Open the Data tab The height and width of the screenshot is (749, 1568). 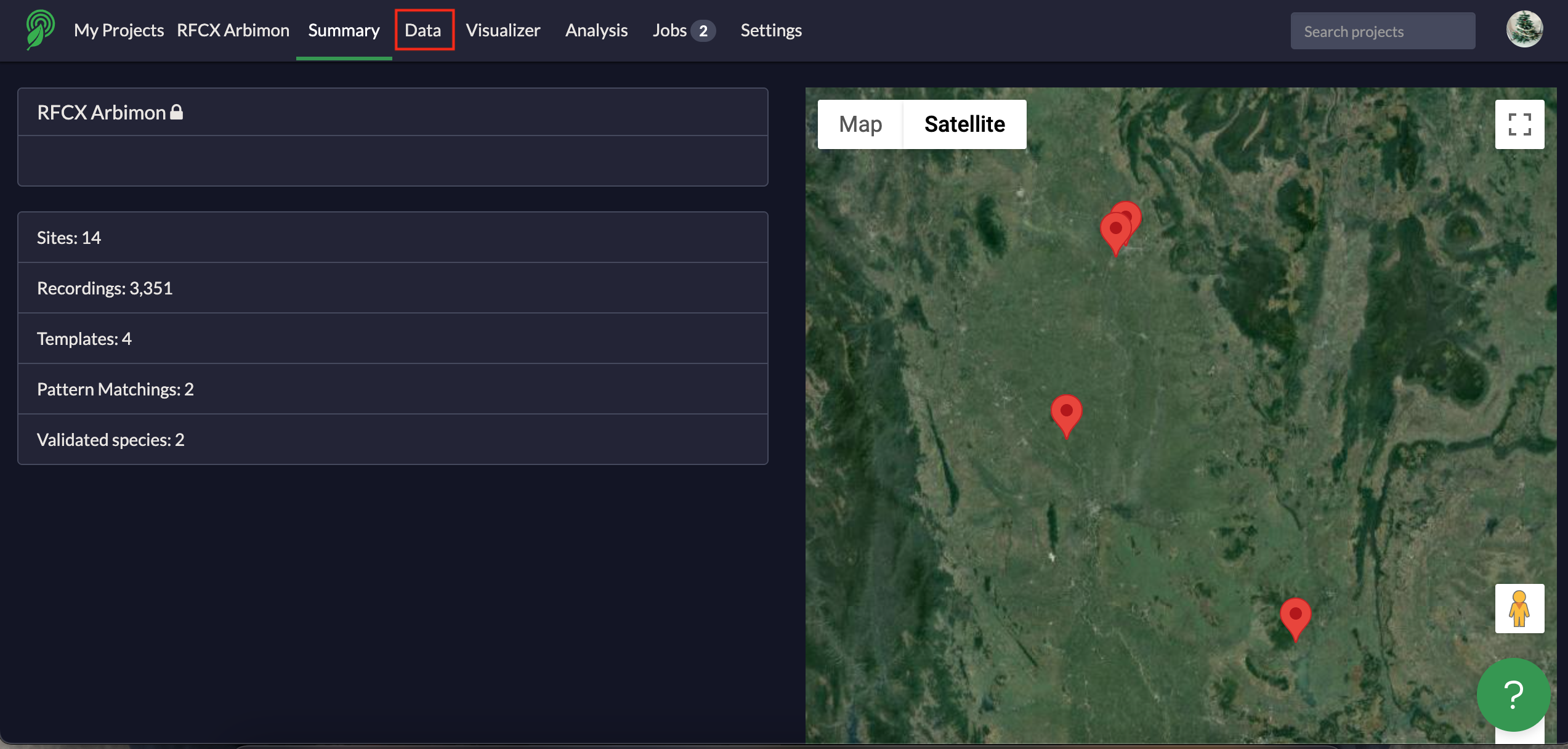click(423, 30)
